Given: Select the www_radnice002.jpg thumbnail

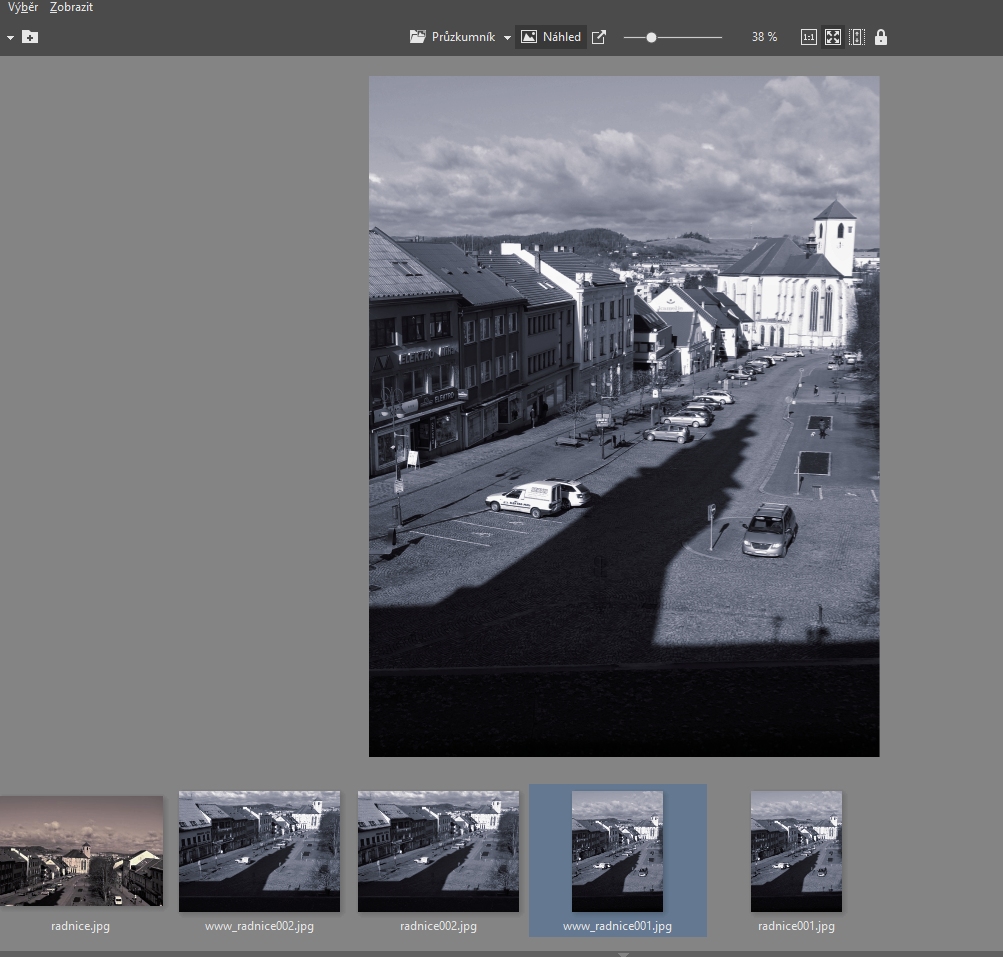Looking at the screenshot, I should click(259, 851).
